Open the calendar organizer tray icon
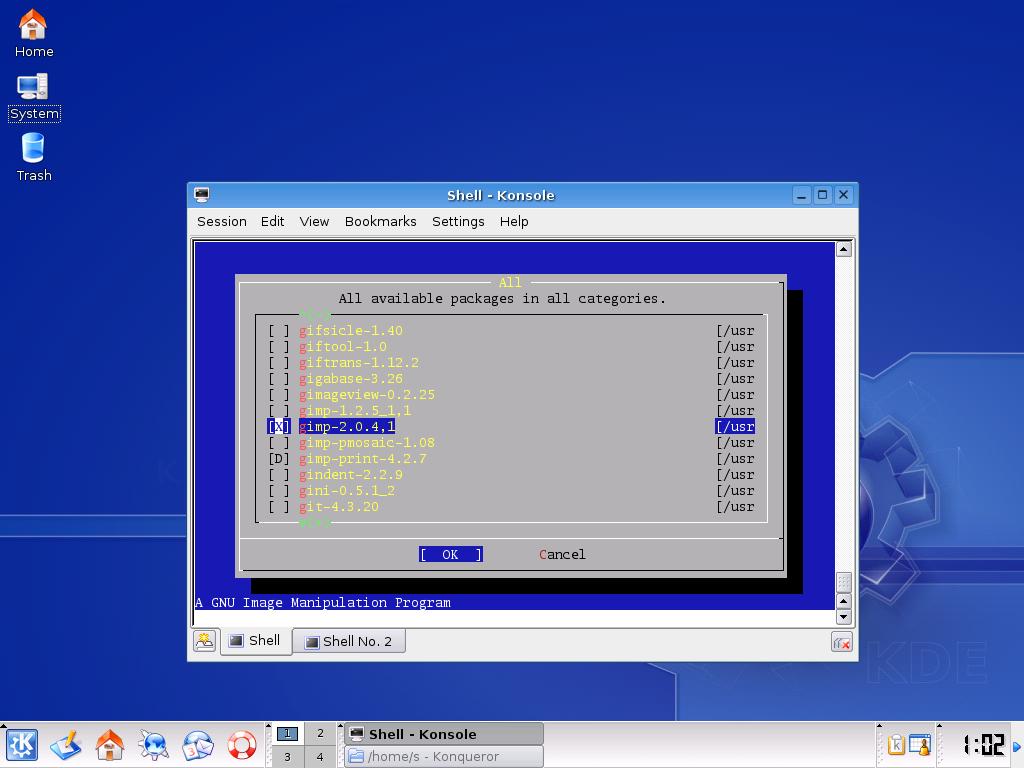 coord(920,744)
